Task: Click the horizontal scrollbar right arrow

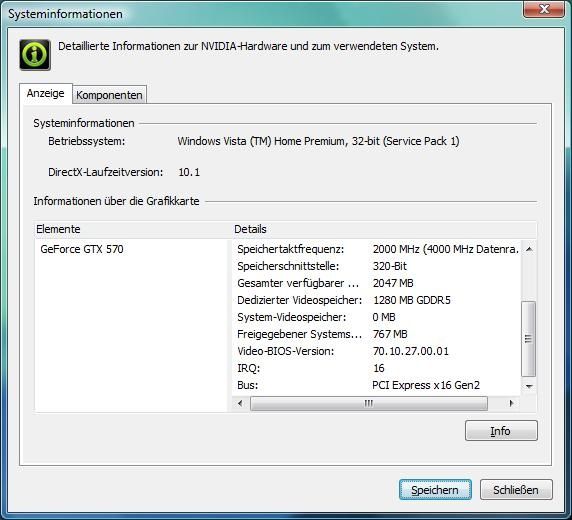Action: [511, 403]
